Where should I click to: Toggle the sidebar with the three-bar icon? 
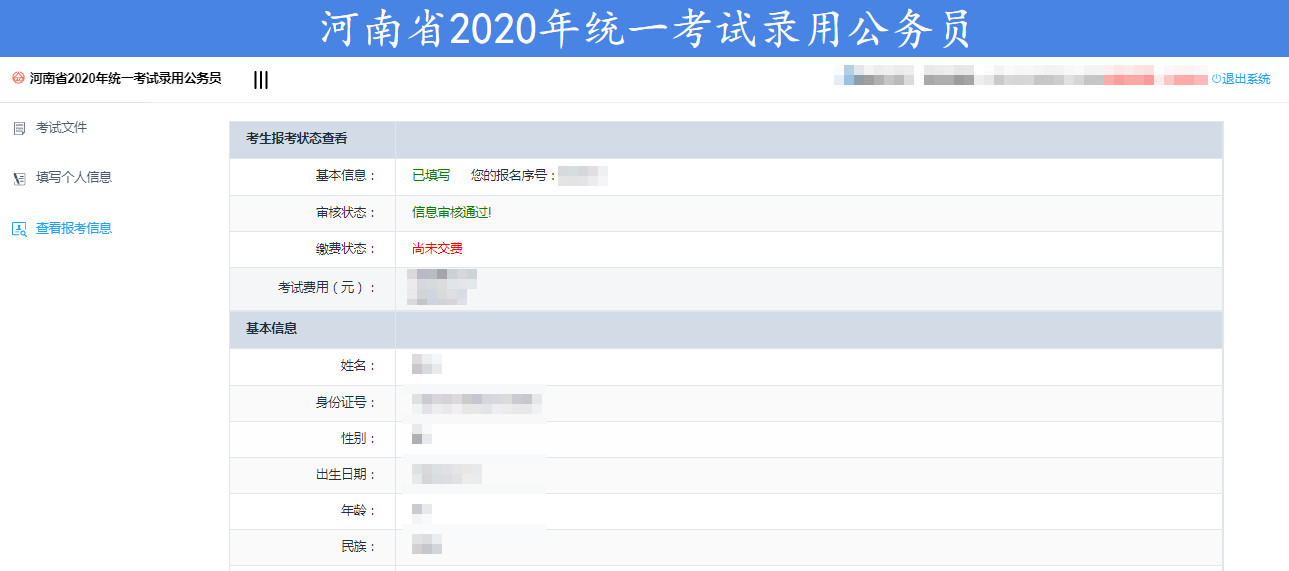click(x=261, y=80)
